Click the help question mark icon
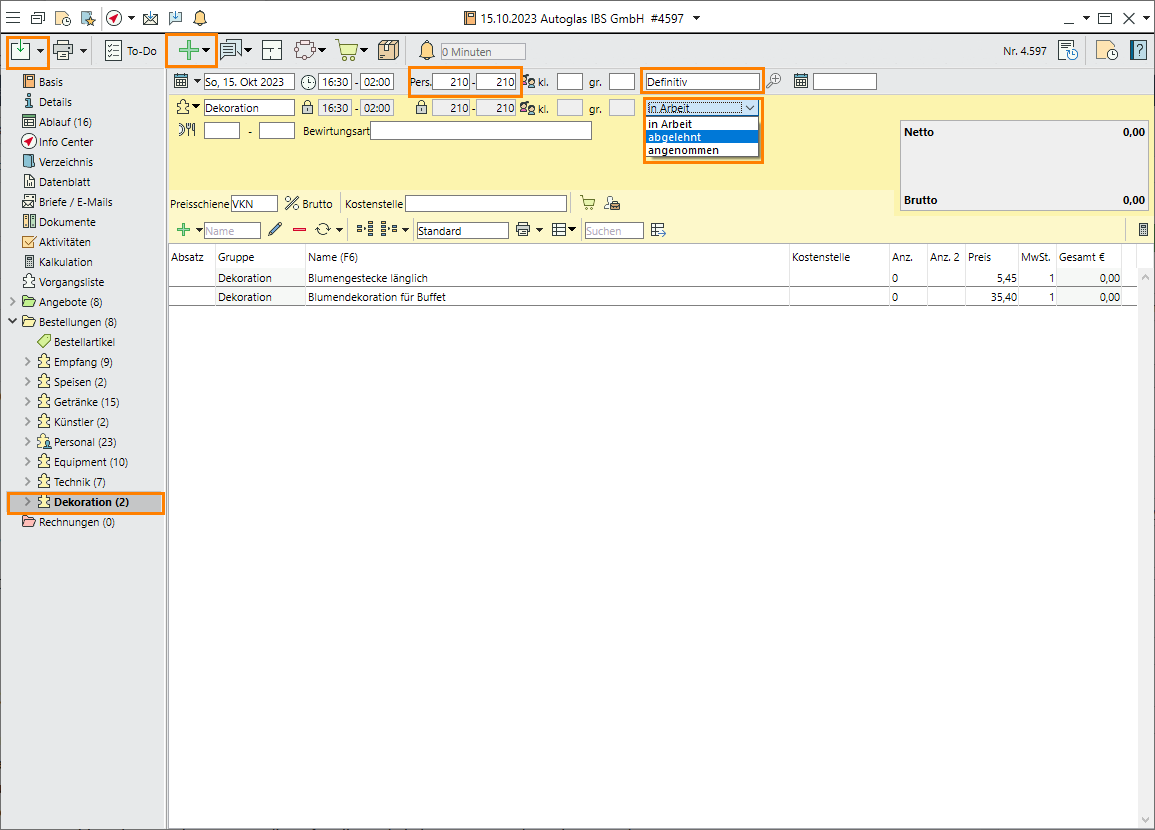This screenshot has height=830, width=1155. [x=1138, y=51]
